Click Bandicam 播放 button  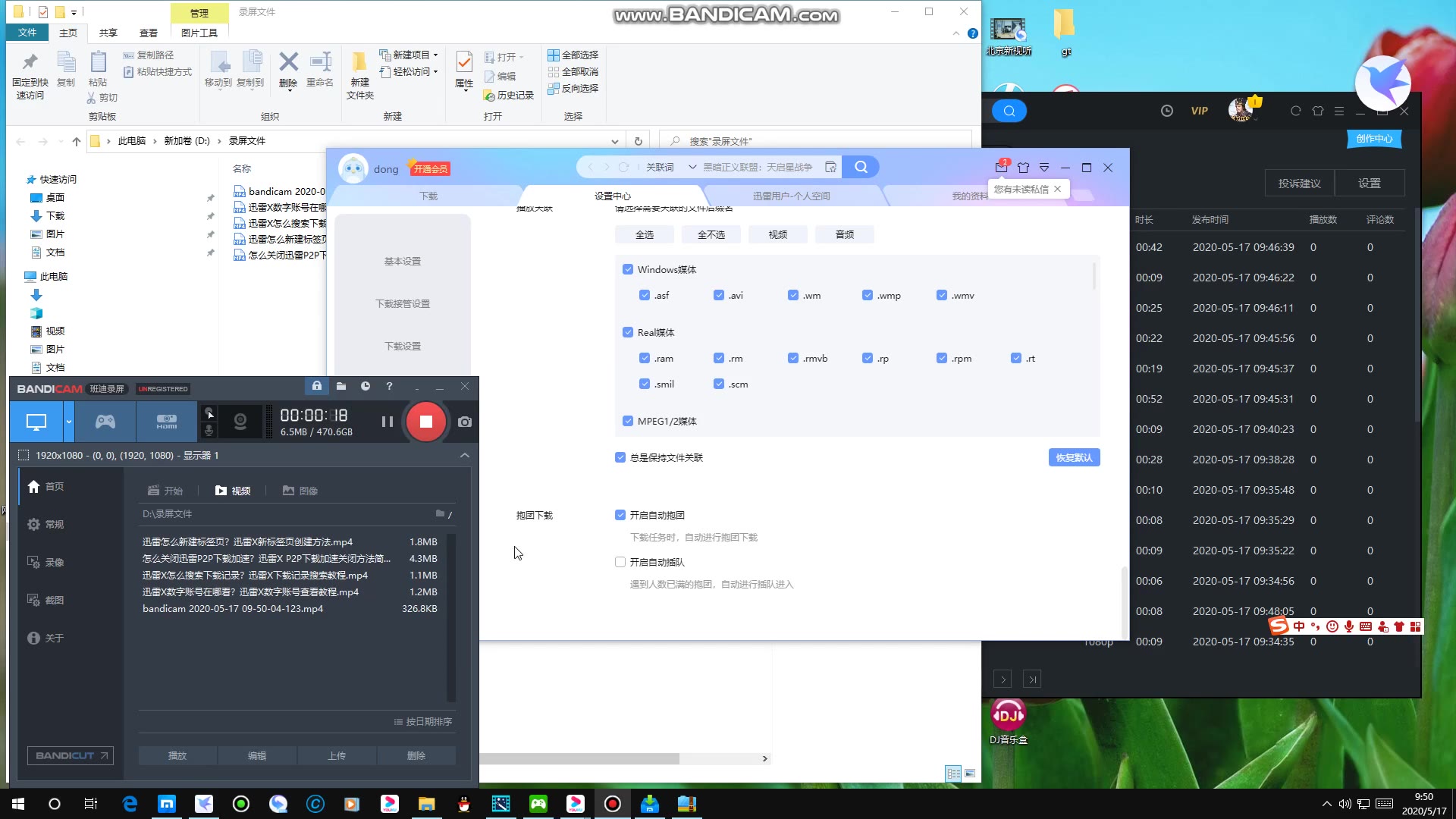pos(177,755)
